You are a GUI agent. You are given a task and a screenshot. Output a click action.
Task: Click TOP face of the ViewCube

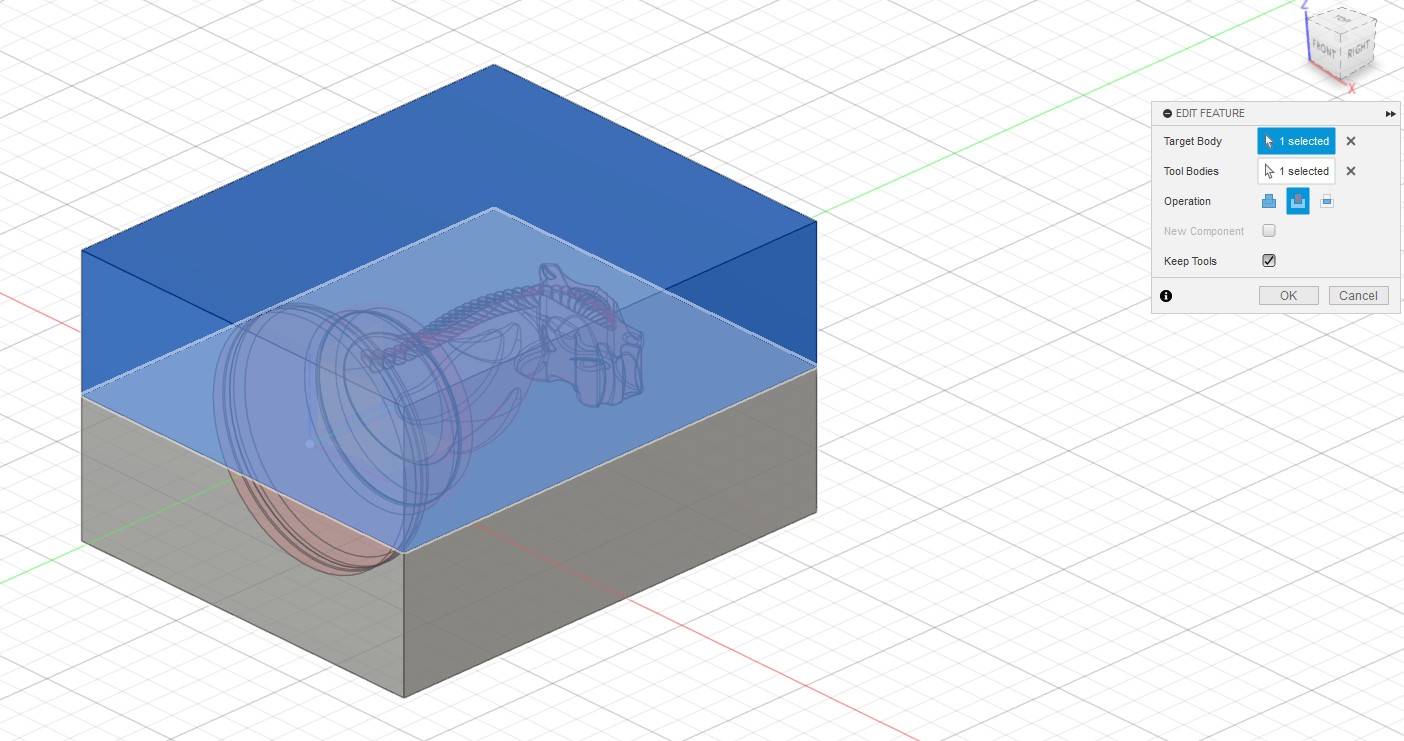1342,20
